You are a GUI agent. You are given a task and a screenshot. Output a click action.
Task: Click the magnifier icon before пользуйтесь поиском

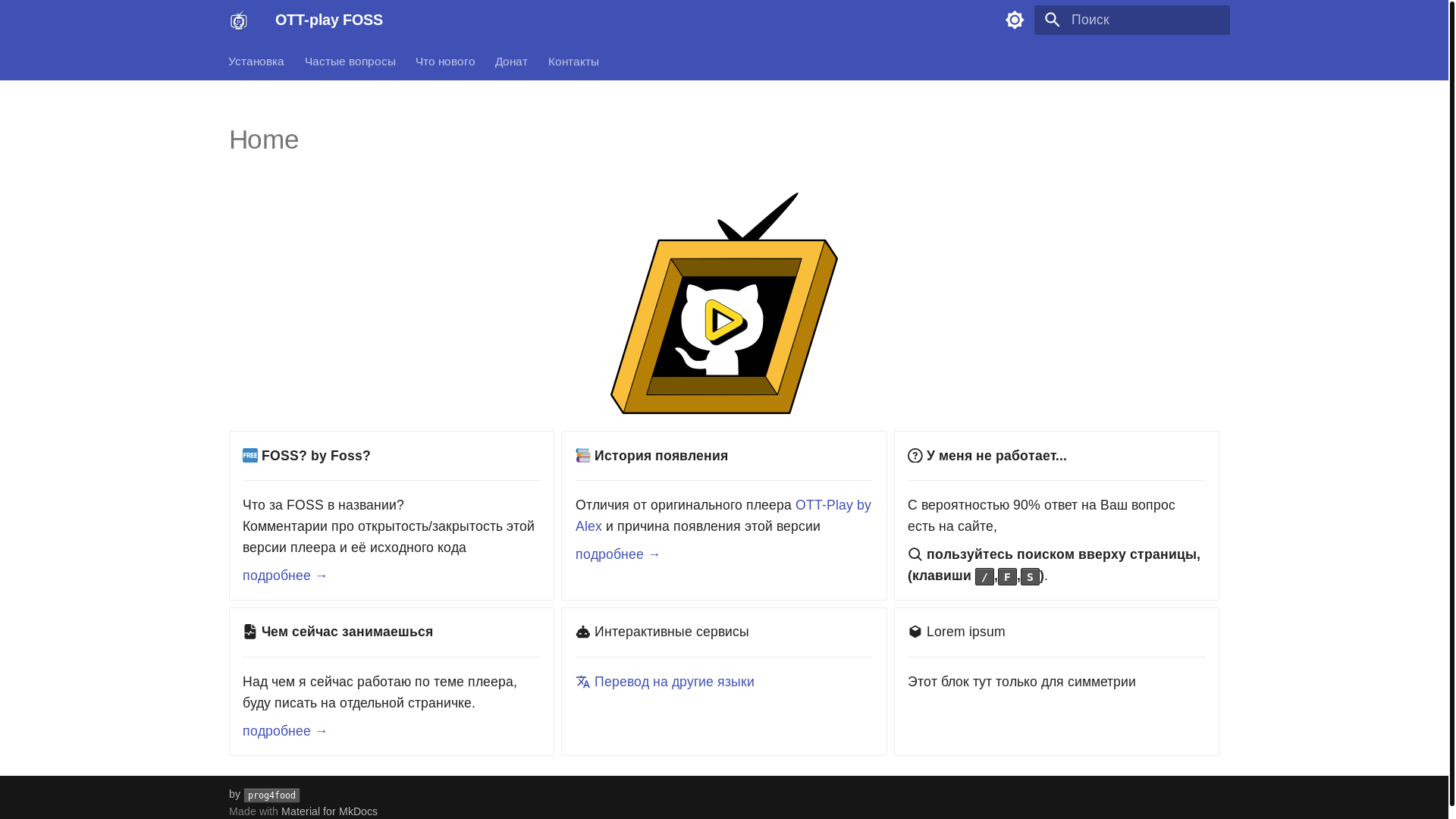point(915,554)
